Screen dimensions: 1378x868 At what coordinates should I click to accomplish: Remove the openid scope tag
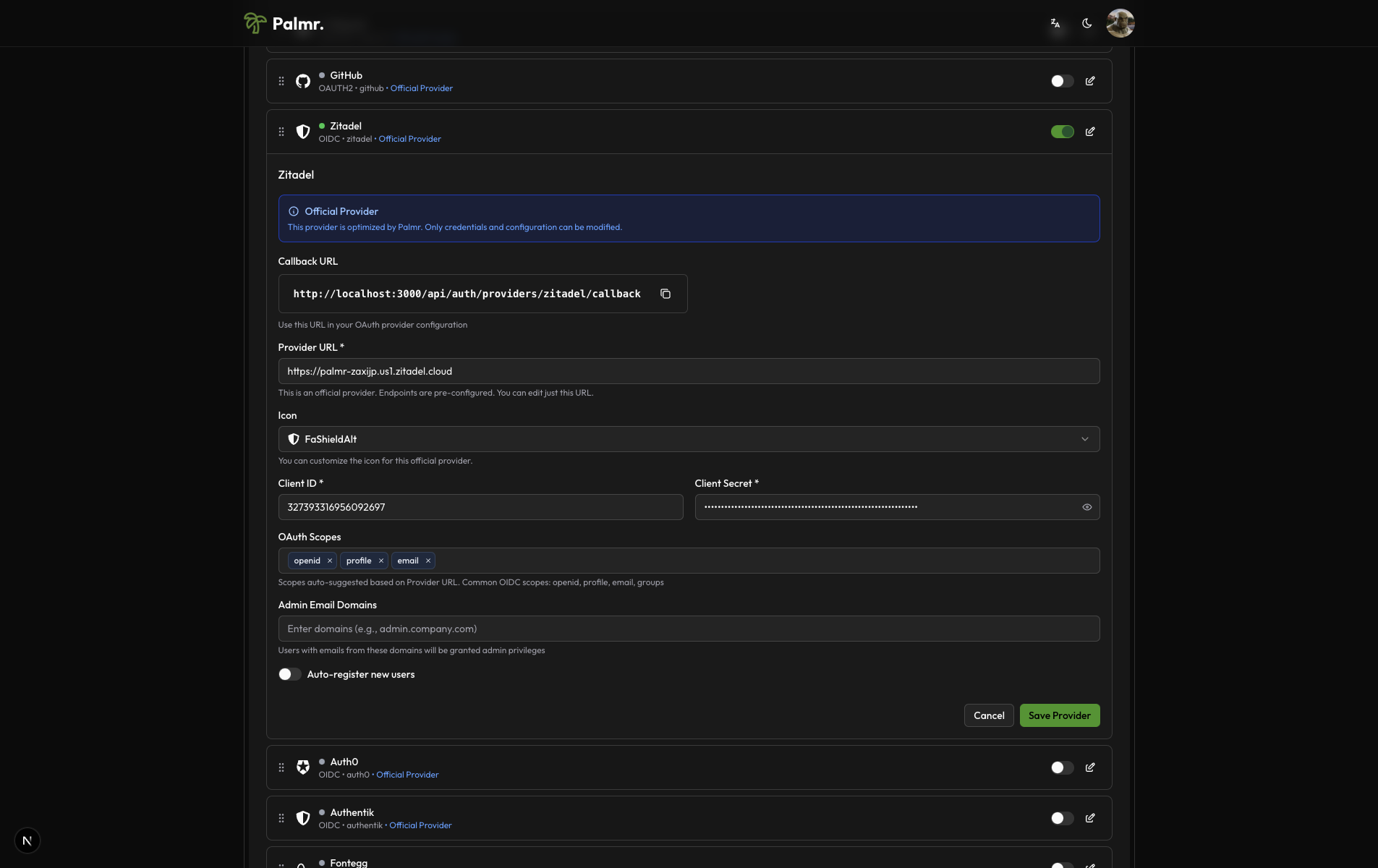coord(330,561)
